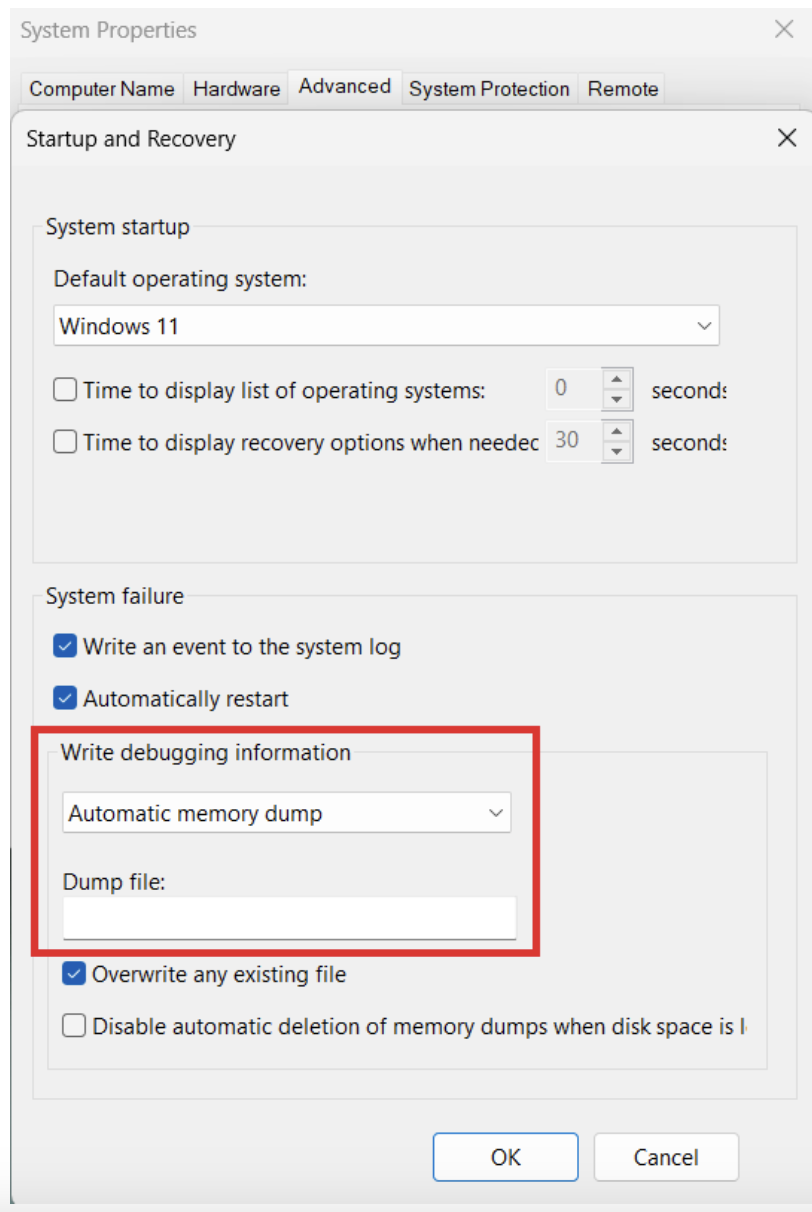The height and width of the screenshot is (1212, 812).
Task: Disable write an event to the system log
Action: [64, 646]
